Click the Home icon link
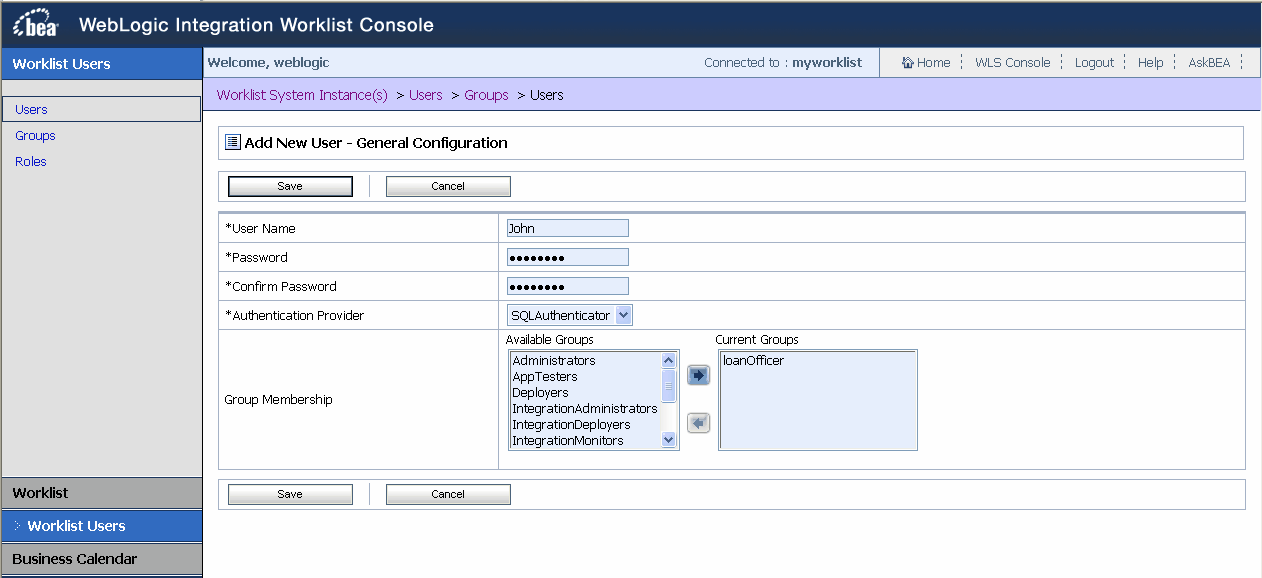1262x578 pixels. 926,62
